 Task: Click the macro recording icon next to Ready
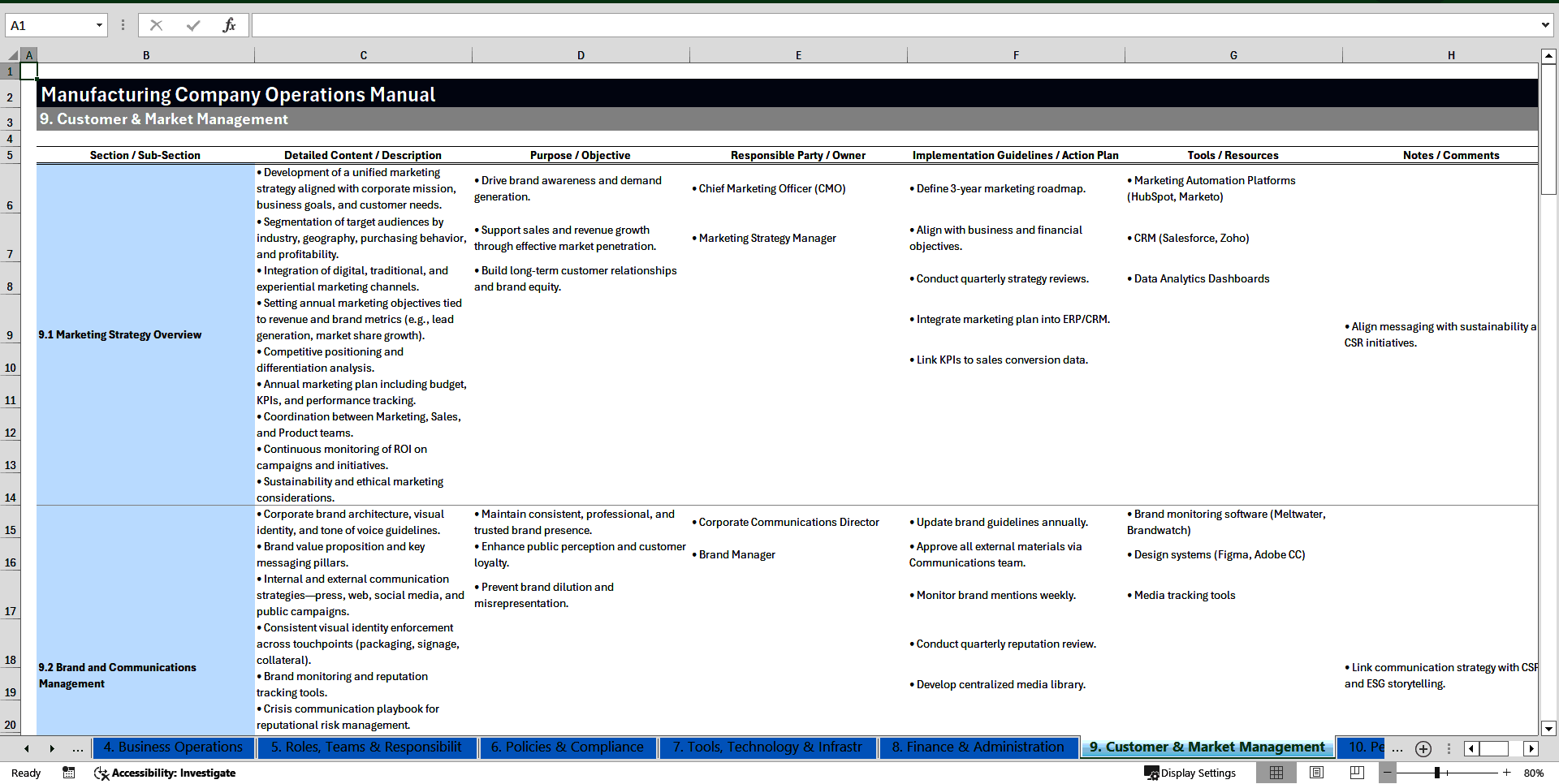click(68, 773)
